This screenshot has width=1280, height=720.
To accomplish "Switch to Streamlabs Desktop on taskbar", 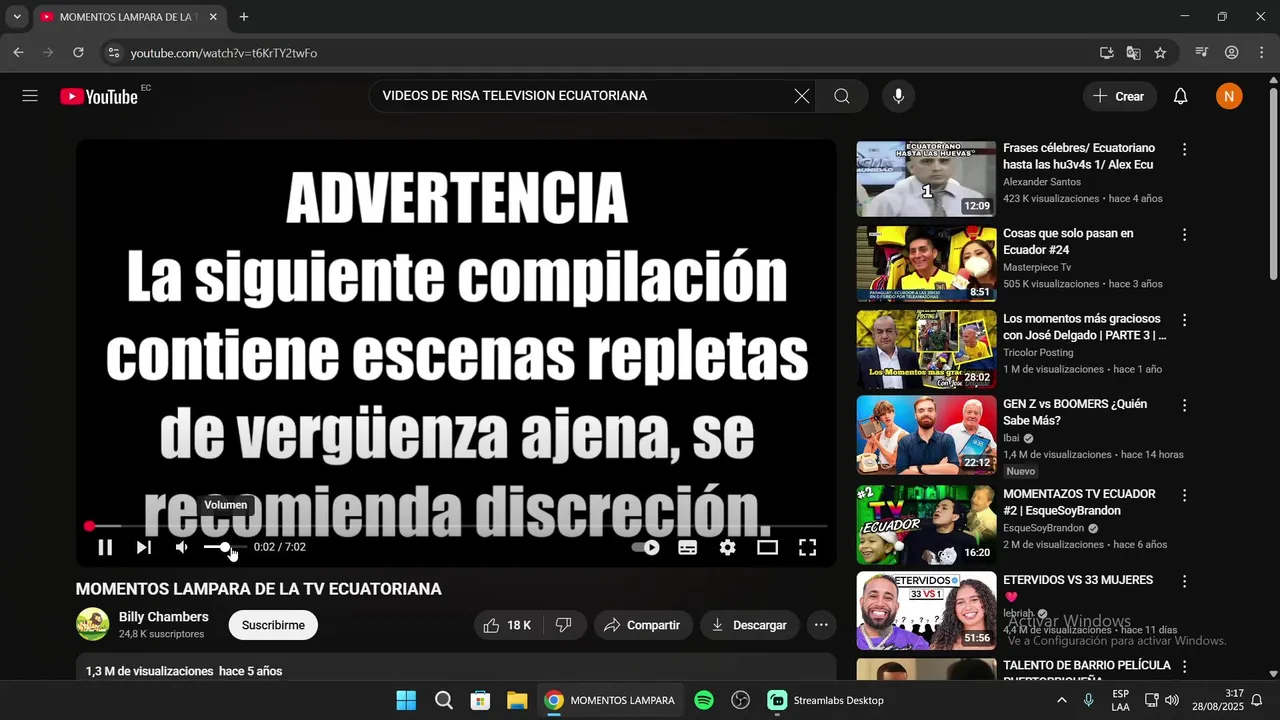I will [826, 700].
